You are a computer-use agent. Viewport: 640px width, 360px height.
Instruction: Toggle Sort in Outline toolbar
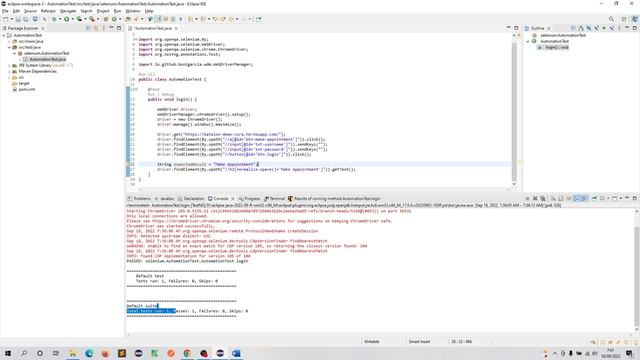[581, 28]
